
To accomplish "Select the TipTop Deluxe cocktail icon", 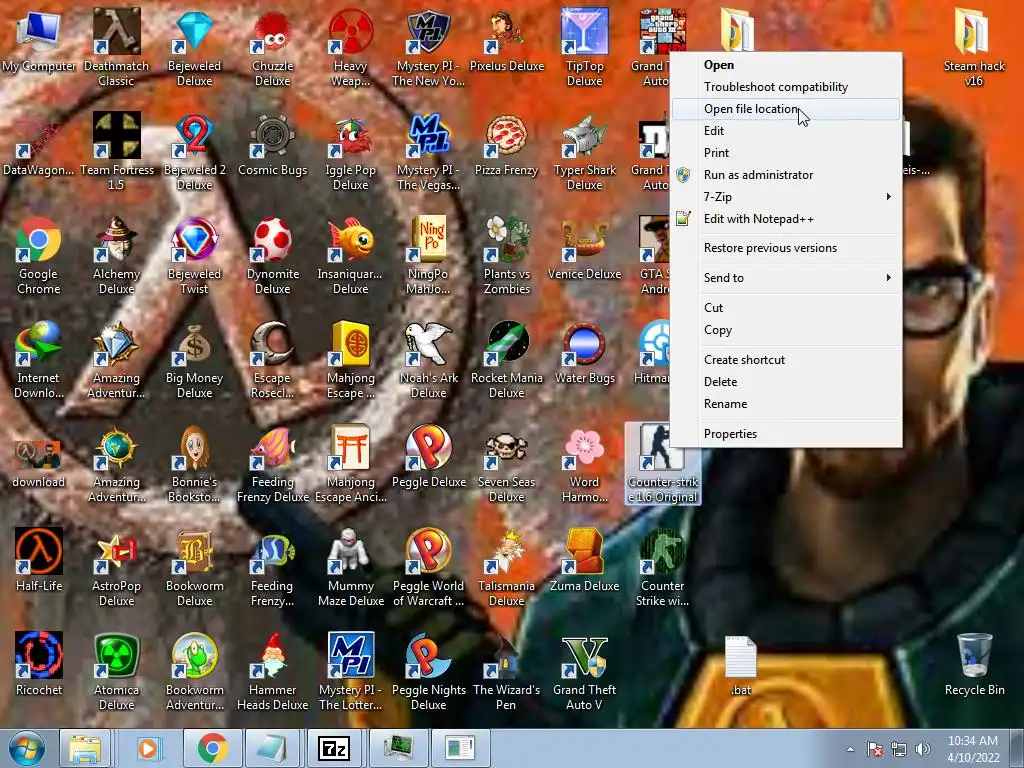I will pyautogui.click(x=584, y=31).
